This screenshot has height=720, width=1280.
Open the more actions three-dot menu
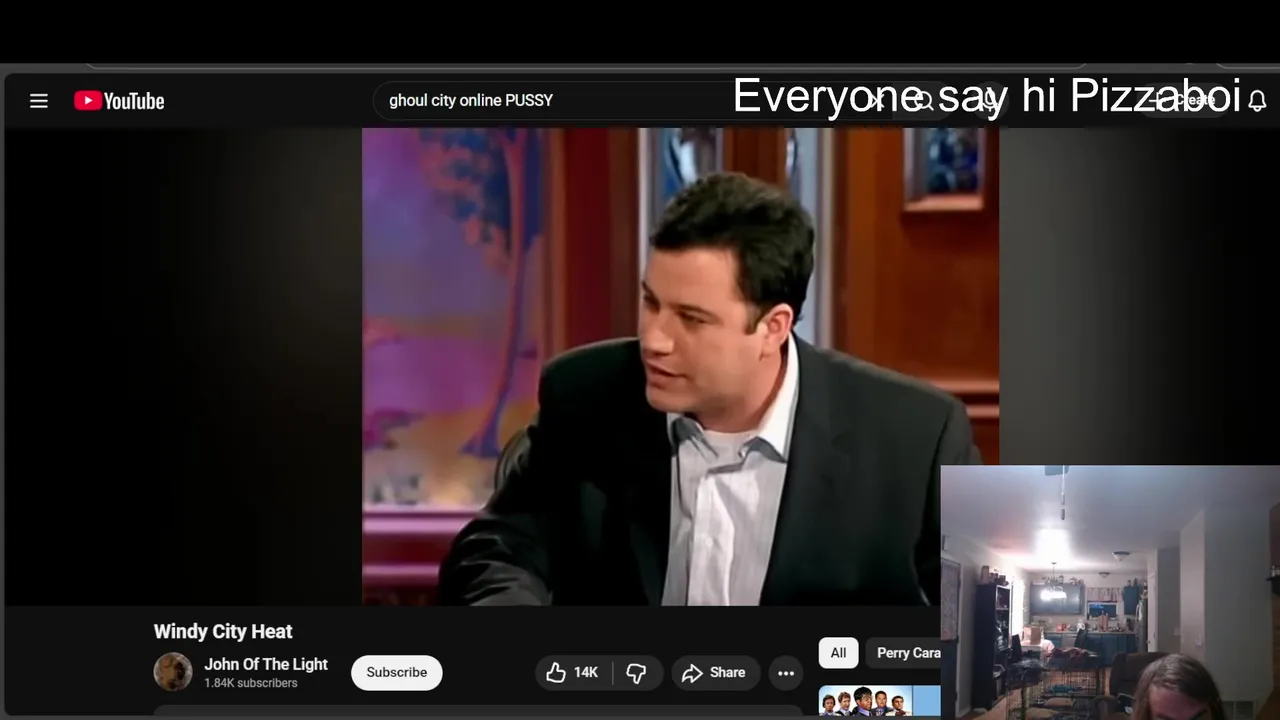[786, 673]
